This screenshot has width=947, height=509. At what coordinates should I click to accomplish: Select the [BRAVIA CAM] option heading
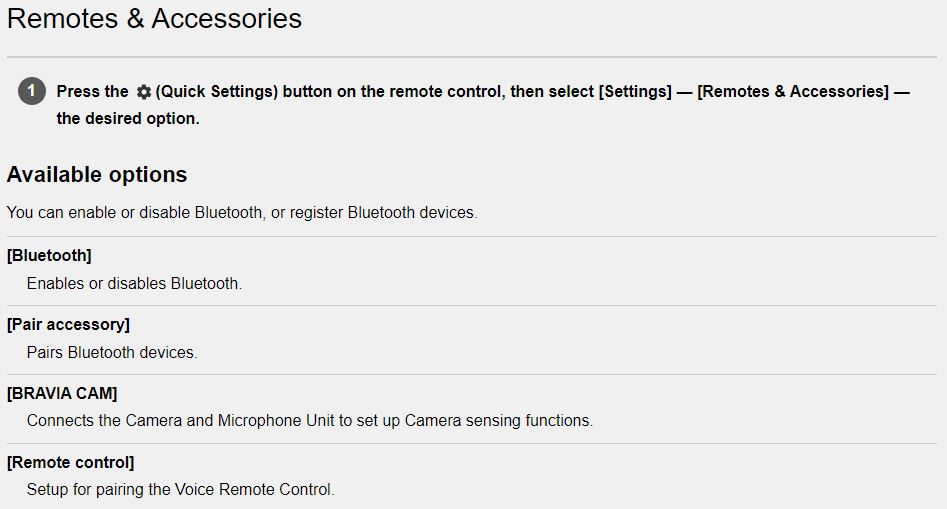tap(62, 393)
